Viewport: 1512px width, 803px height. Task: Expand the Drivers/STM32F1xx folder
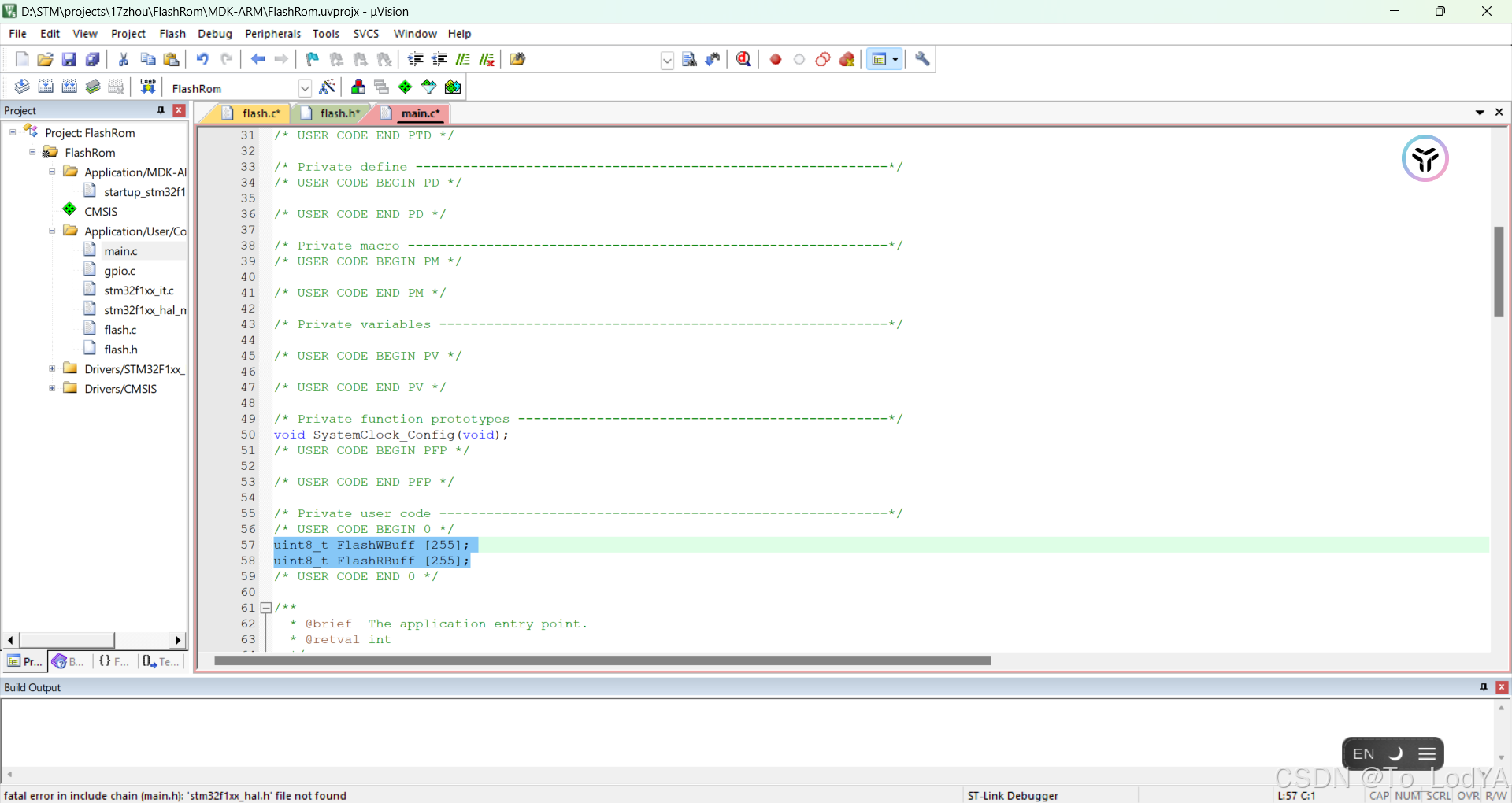click(52, 368)
